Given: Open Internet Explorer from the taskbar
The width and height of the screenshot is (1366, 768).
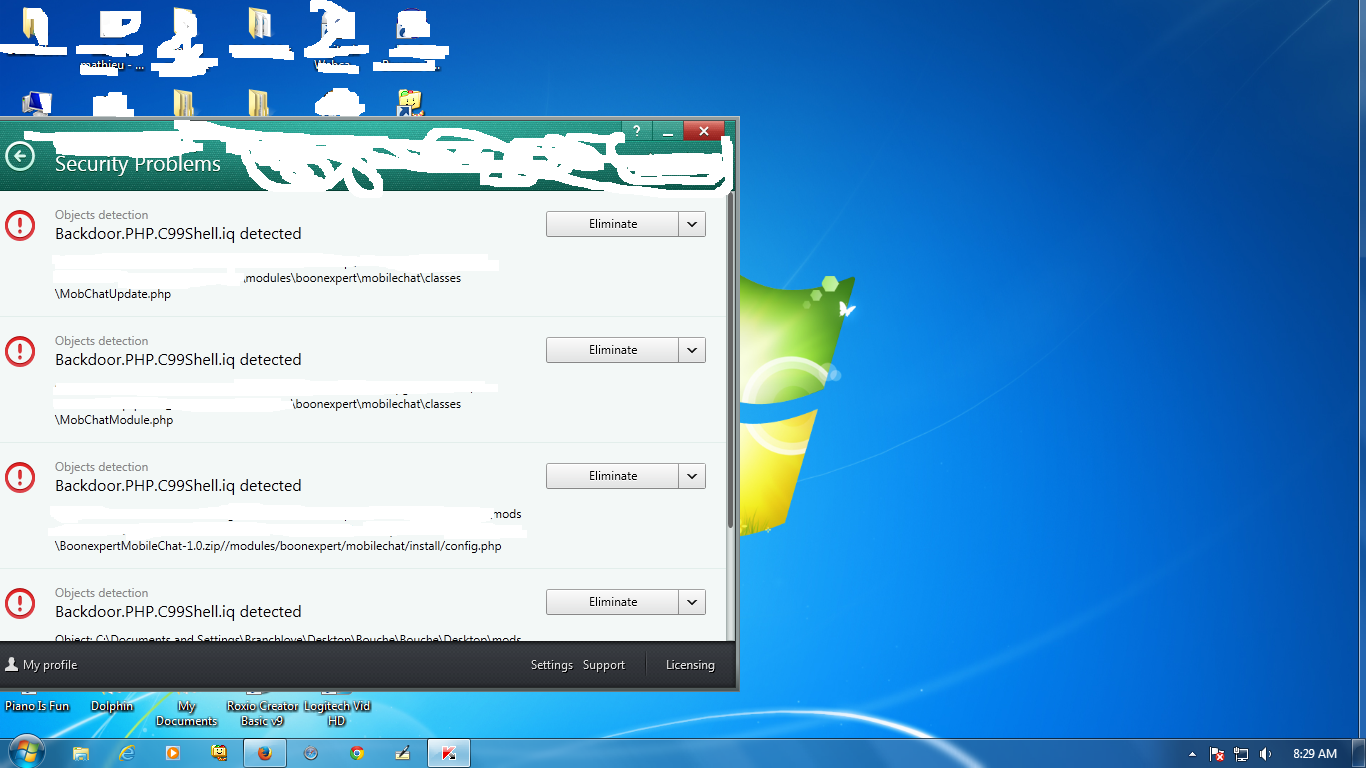Looking at the screenshot, I should (127, 753).
